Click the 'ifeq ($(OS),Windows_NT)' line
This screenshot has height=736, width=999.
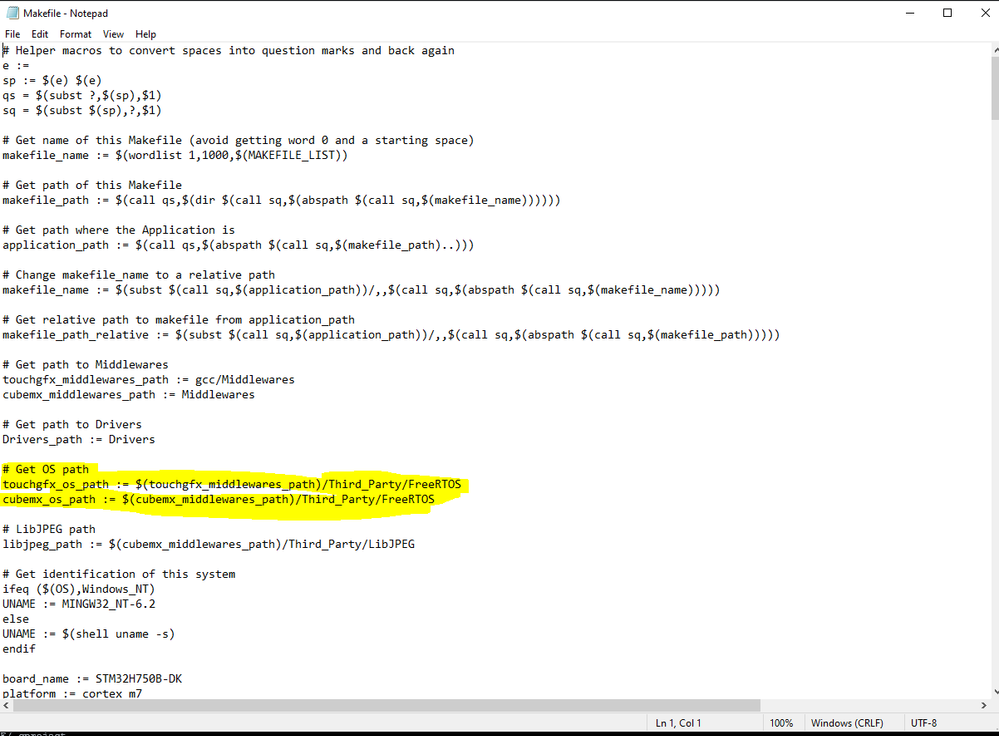[78, 589]
